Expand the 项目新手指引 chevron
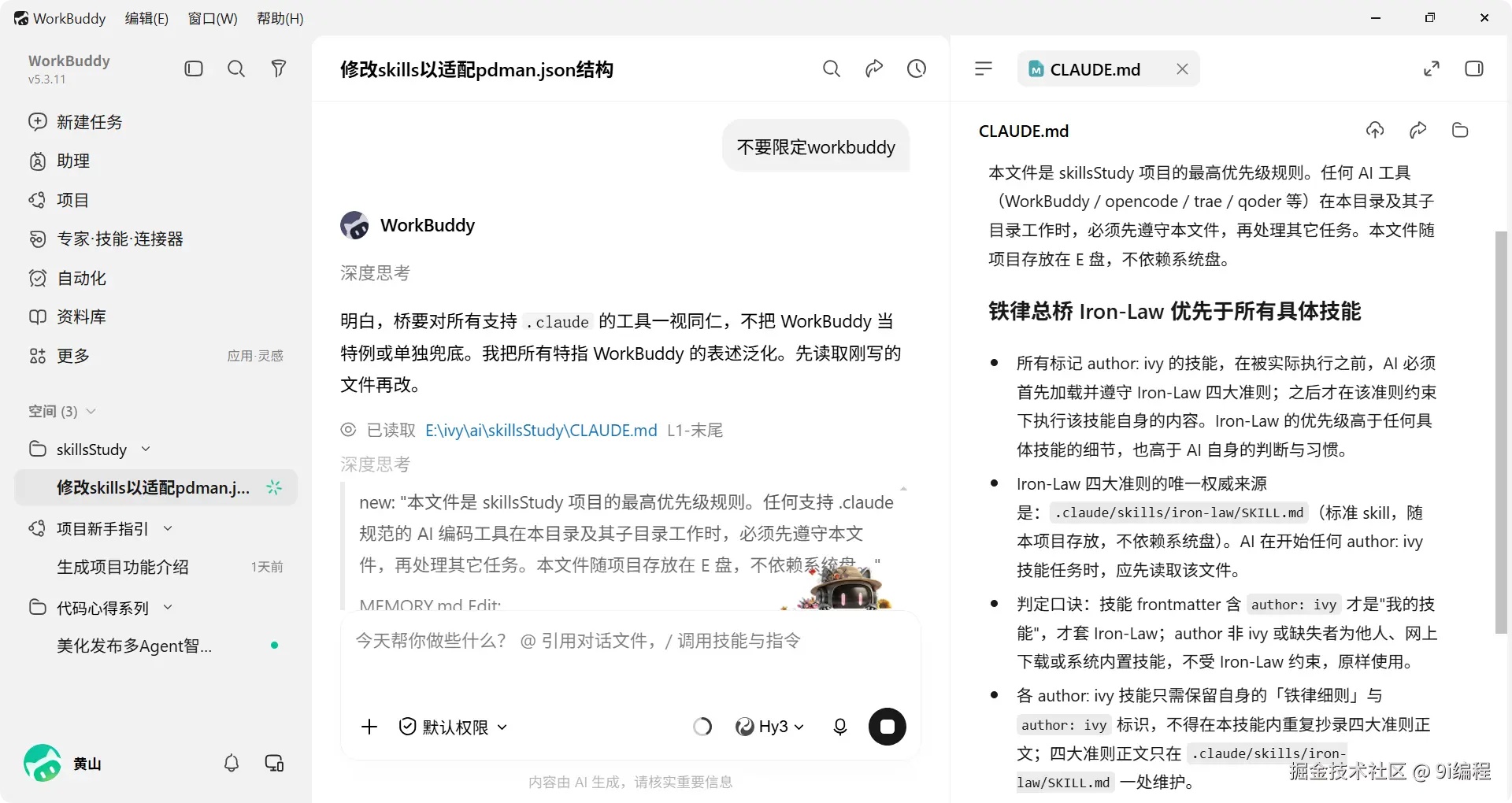 tap(168, 528)
